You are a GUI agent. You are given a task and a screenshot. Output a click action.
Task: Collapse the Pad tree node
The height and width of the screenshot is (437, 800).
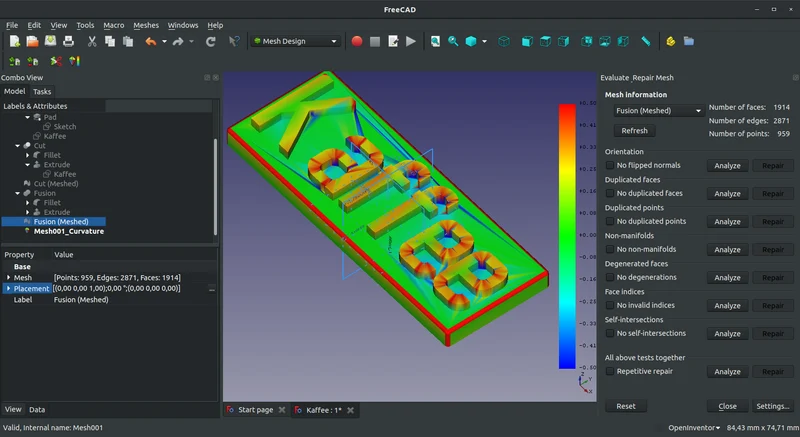click(28, 117)
